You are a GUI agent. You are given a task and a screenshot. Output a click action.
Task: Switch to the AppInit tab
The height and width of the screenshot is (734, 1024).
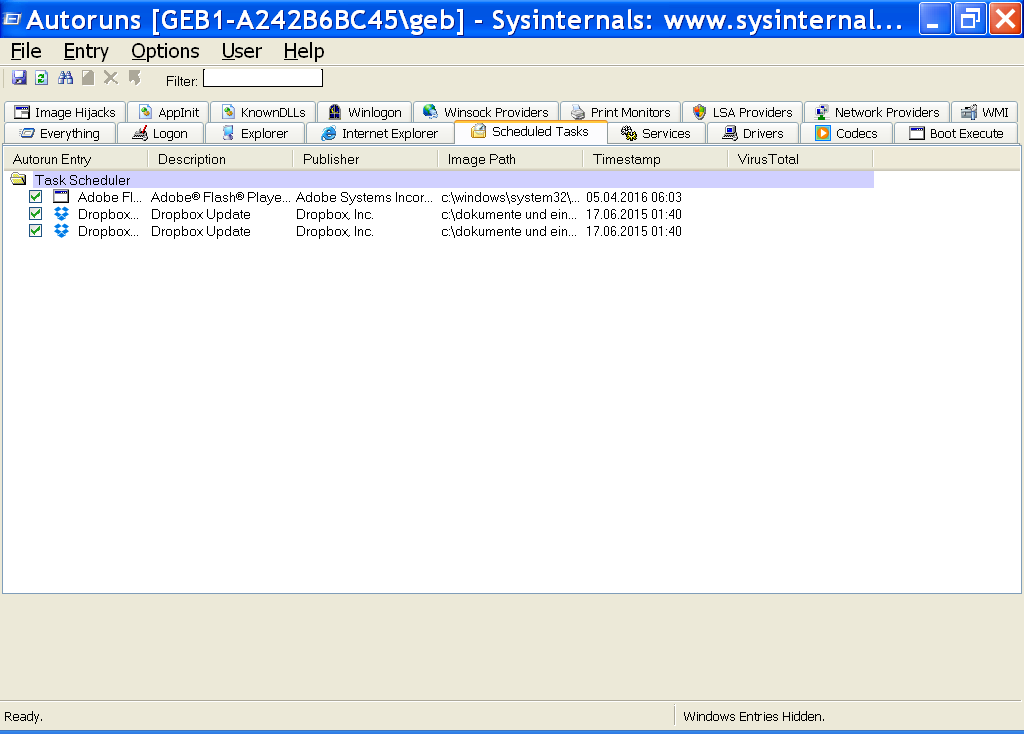pos(168,112)
